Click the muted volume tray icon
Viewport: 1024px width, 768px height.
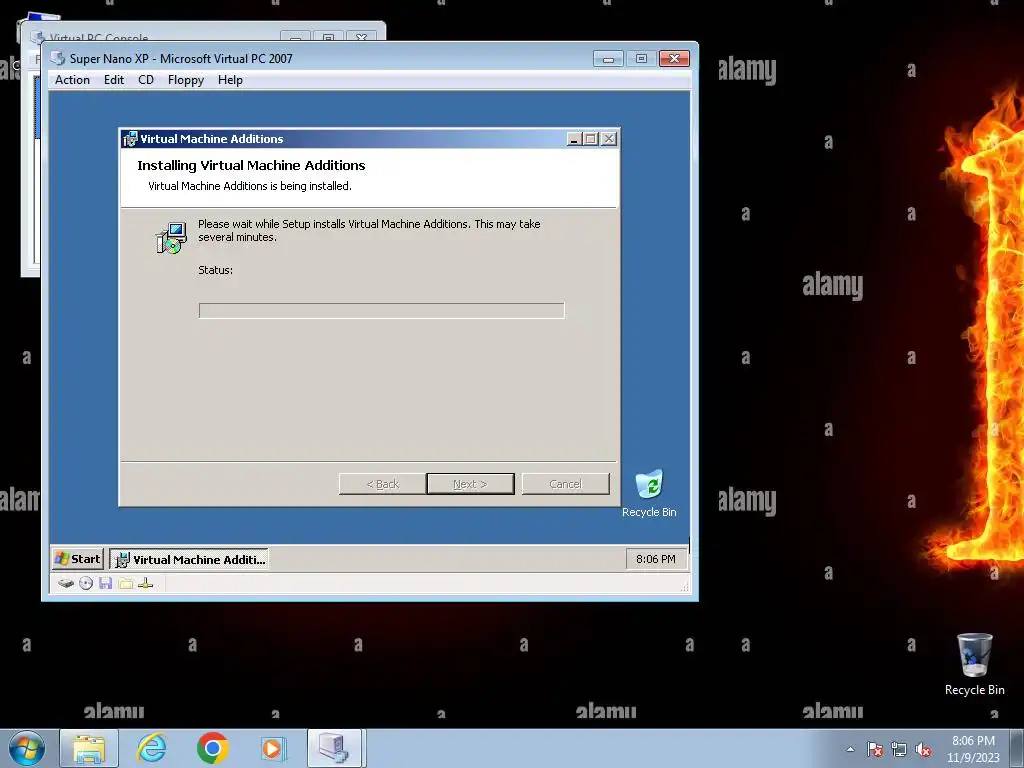coord(923,749)
